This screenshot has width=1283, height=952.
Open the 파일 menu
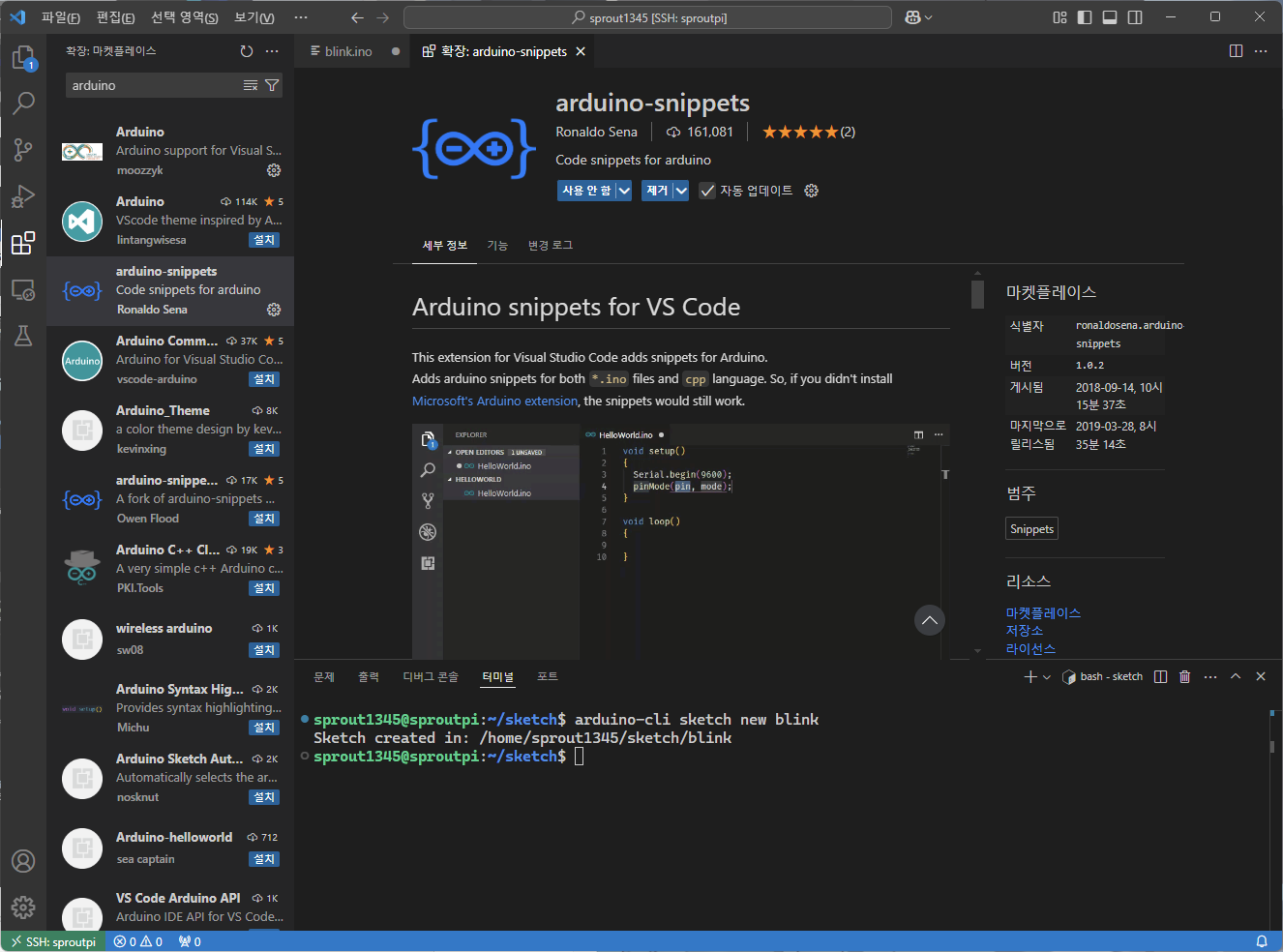61,17
